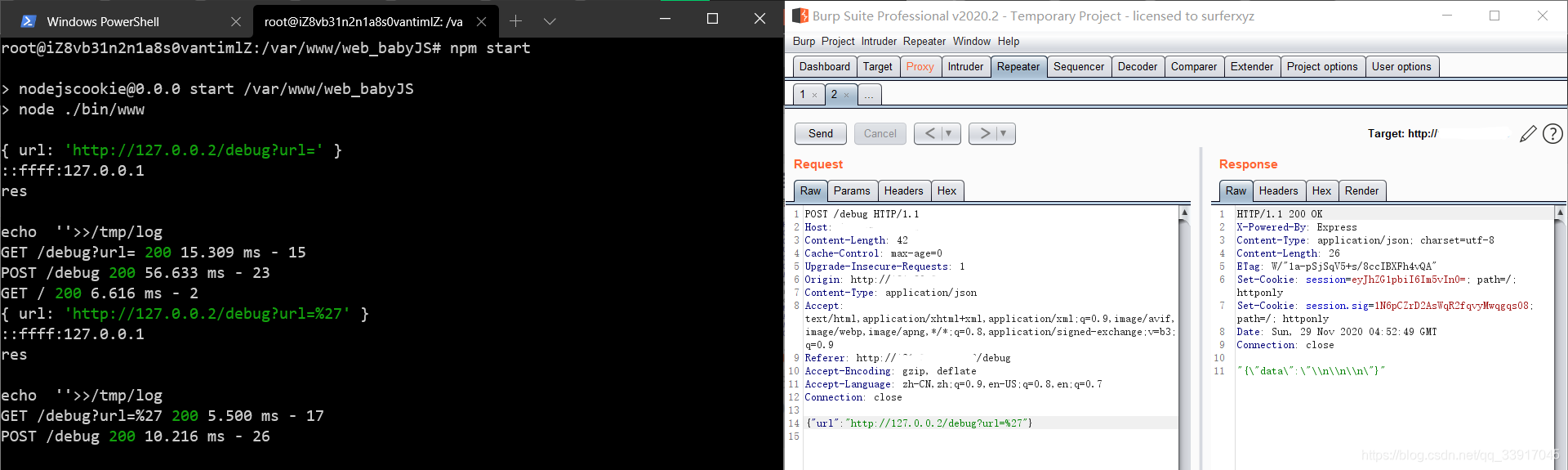Click the PowerShell icon in the first terminal tab

click(x=28, y=21)
